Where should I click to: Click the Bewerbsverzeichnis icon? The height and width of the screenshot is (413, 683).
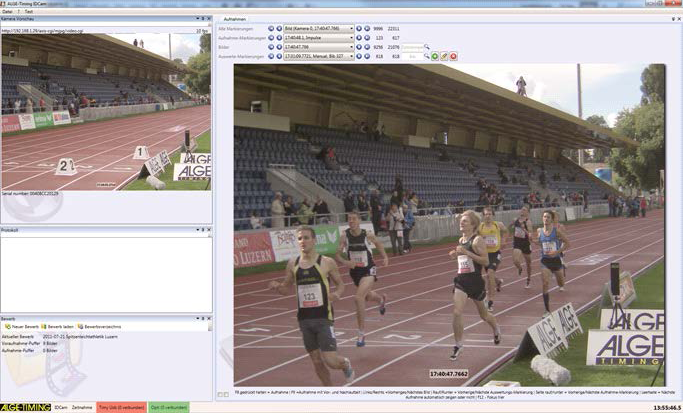80,326
